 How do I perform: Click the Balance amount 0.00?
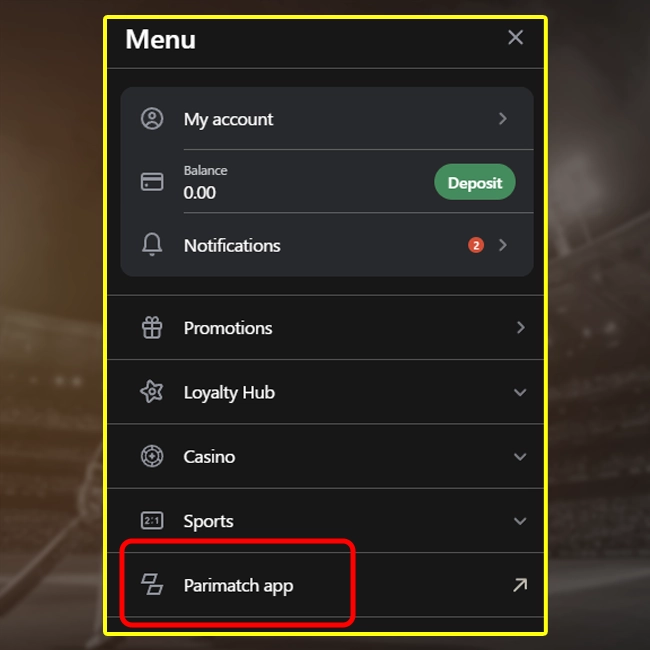(200, 192)
